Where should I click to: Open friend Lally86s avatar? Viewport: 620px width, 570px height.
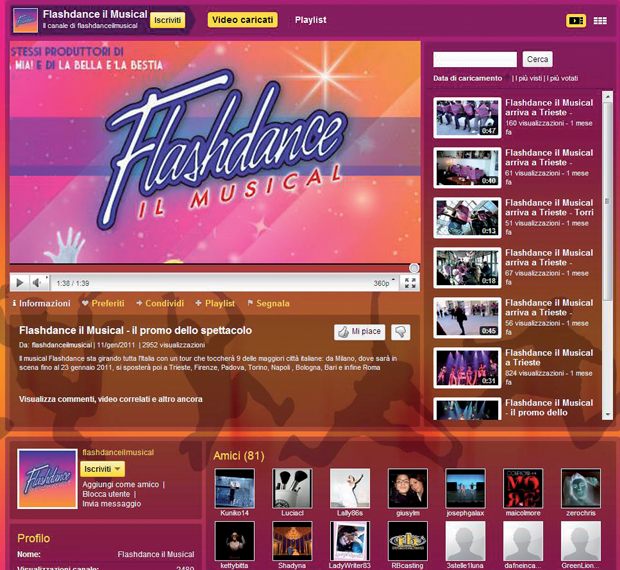tap(350, 489)
